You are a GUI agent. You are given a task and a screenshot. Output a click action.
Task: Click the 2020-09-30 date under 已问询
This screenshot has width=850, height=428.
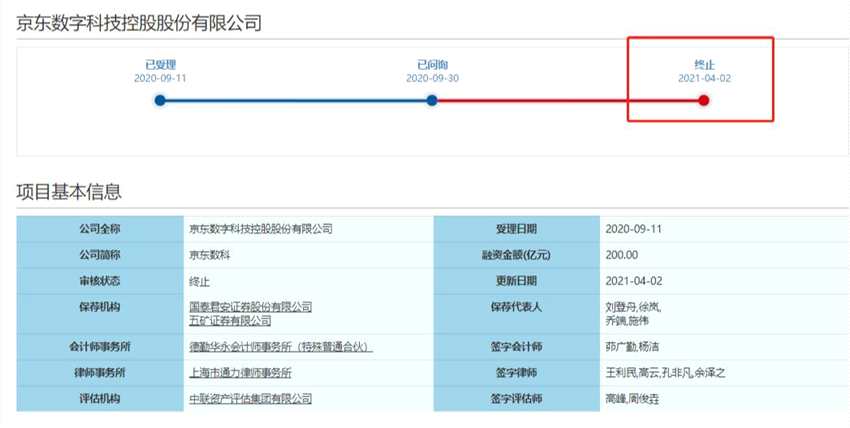tap(432, 79)
